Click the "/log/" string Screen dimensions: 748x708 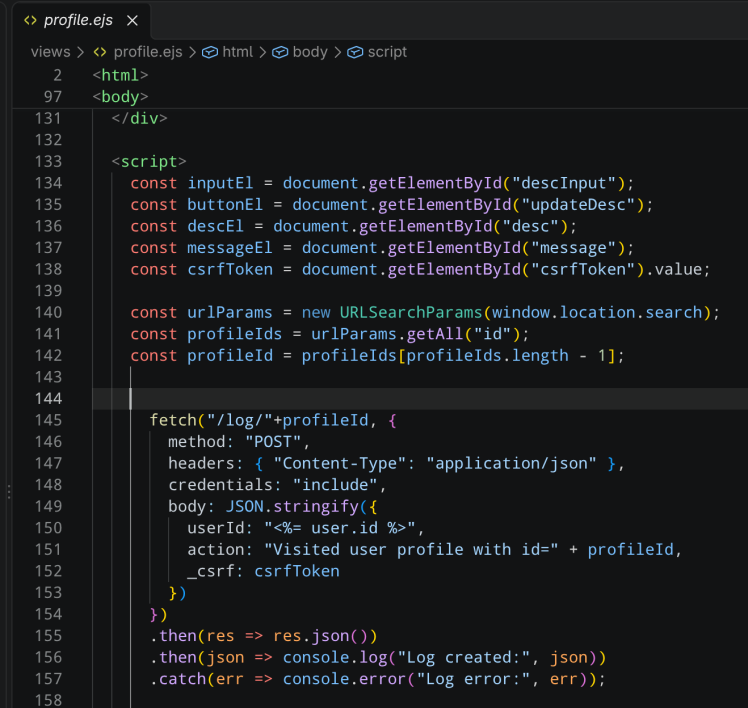coord(239,420)
